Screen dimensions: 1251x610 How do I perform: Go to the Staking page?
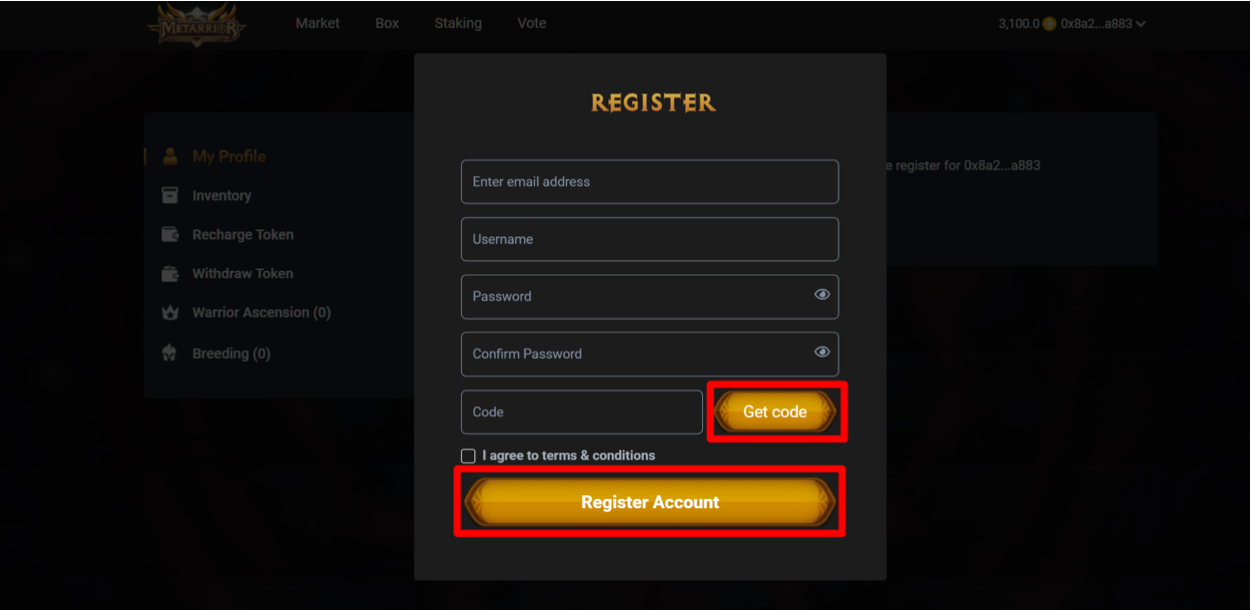[458, 23]
